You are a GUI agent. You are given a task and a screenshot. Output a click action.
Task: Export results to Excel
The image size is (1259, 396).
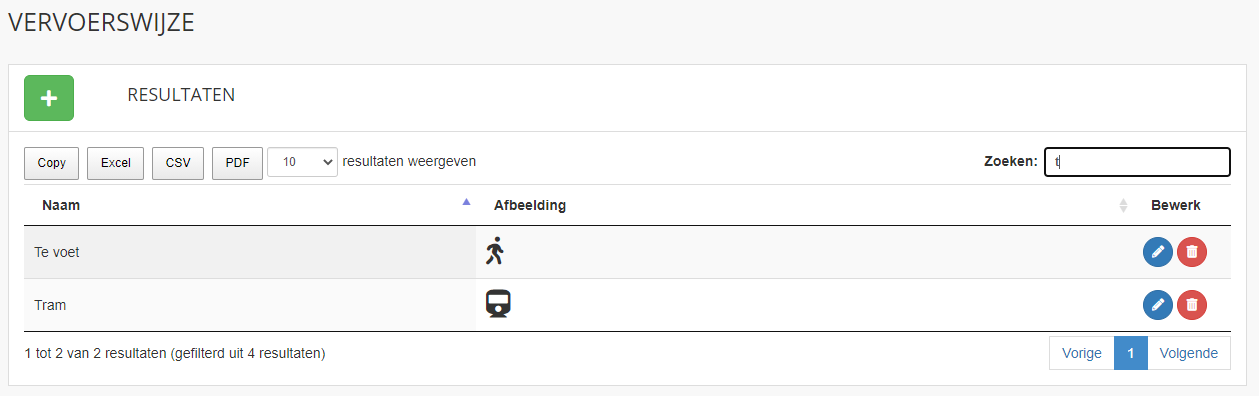pyautogui.click(x=116, y=163)
